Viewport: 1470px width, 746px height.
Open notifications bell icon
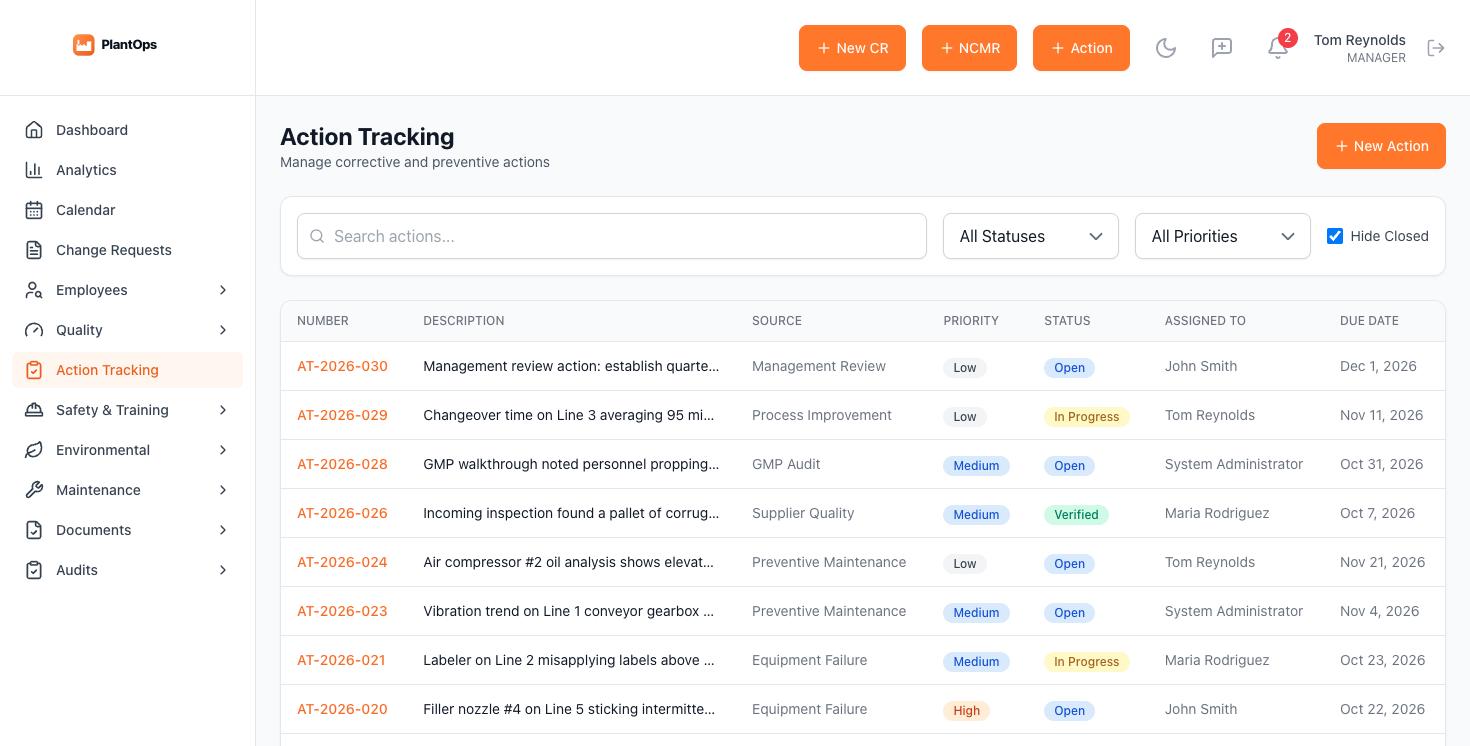[x=1278, y=48]
